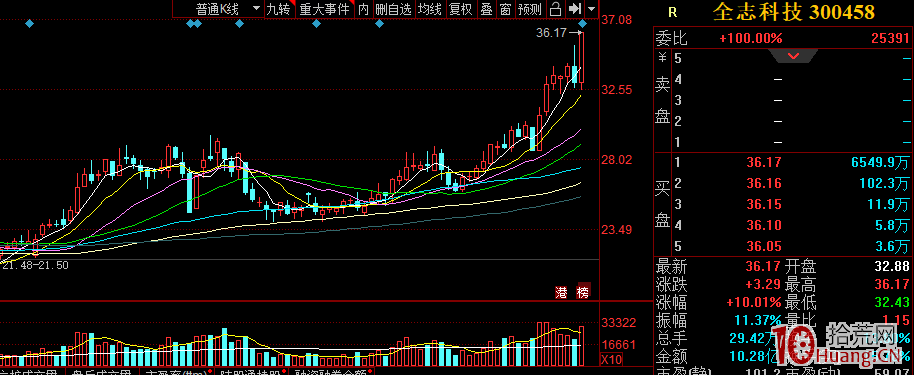
Task: Click the 窗 multi-window icon
Action: 505,9
